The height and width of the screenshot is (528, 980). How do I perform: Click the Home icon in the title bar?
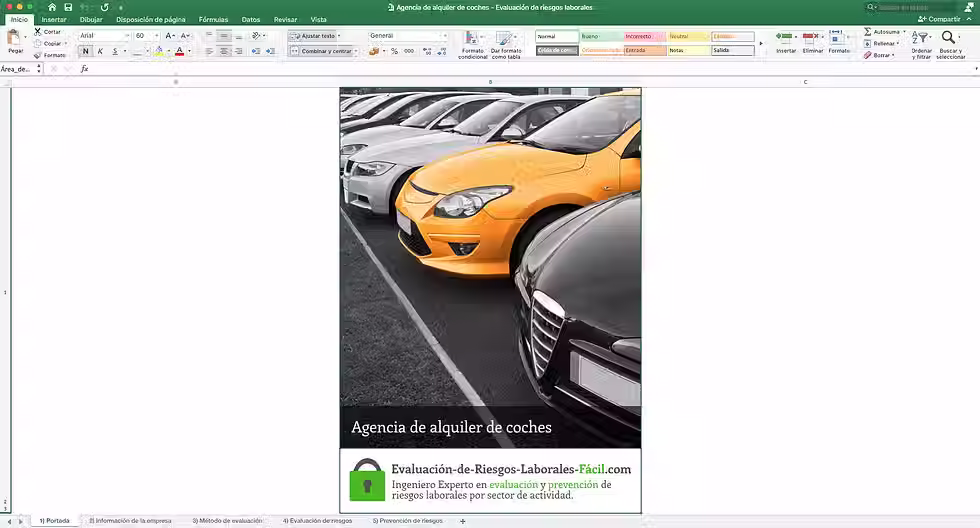point(52,7)
